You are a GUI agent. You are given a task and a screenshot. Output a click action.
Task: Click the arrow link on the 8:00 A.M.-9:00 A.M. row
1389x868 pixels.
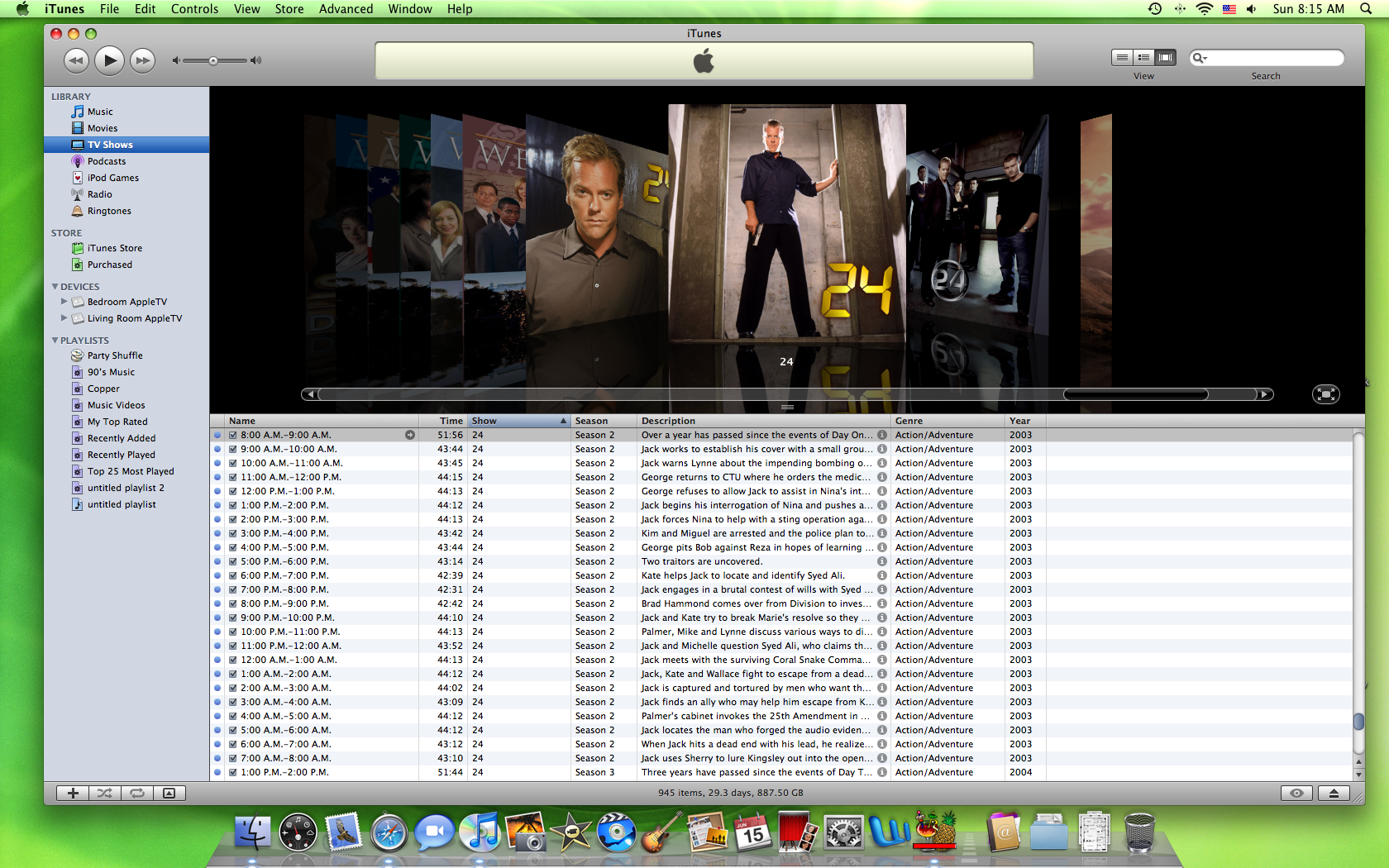point(410,435)
